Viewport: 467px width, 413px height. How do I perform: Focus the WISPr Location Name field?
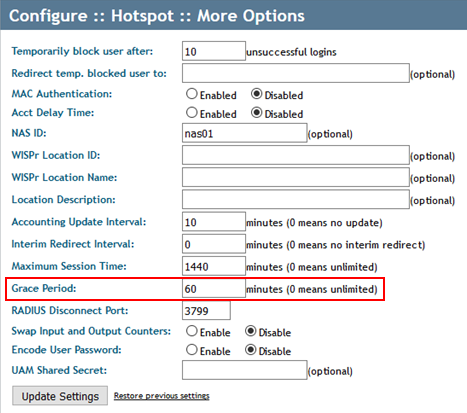point(296,177)
